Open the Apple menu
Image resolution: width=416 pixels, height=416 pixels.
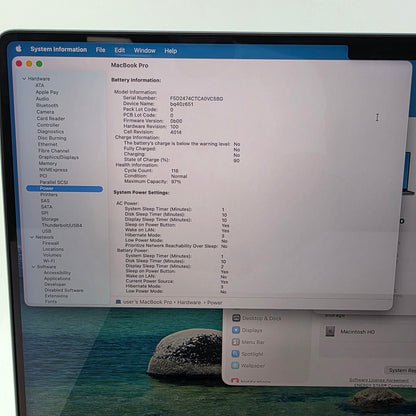click(19, 49)
